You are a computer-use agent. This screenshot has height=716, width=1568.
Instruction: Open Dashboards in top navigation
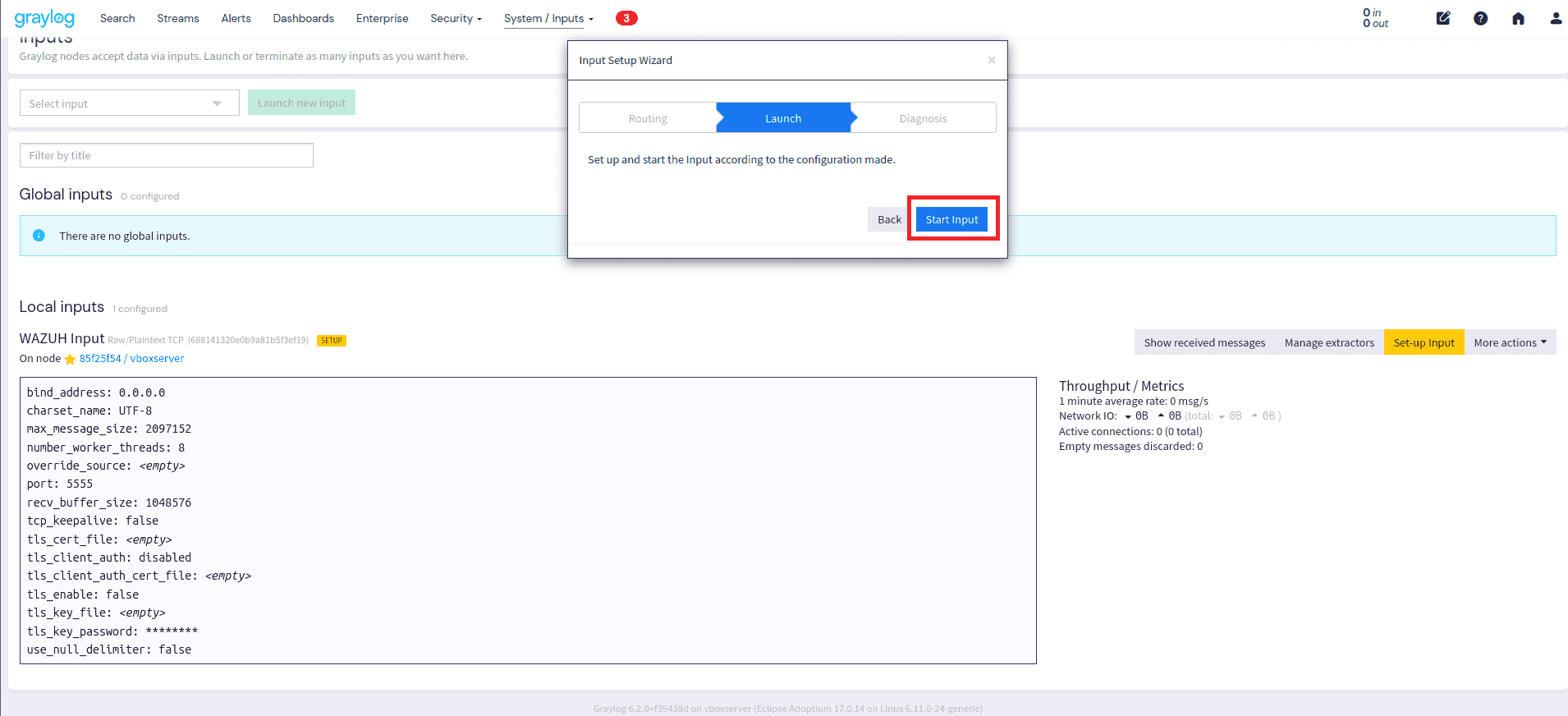304,18
